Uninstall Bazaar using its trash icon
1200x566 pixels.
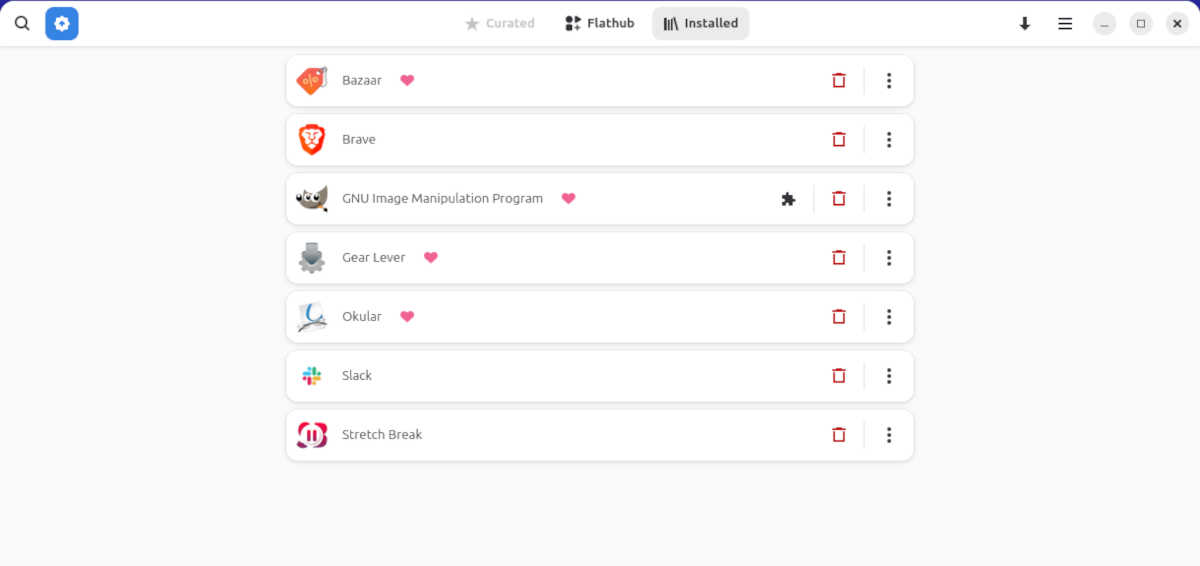click(839, 81)
